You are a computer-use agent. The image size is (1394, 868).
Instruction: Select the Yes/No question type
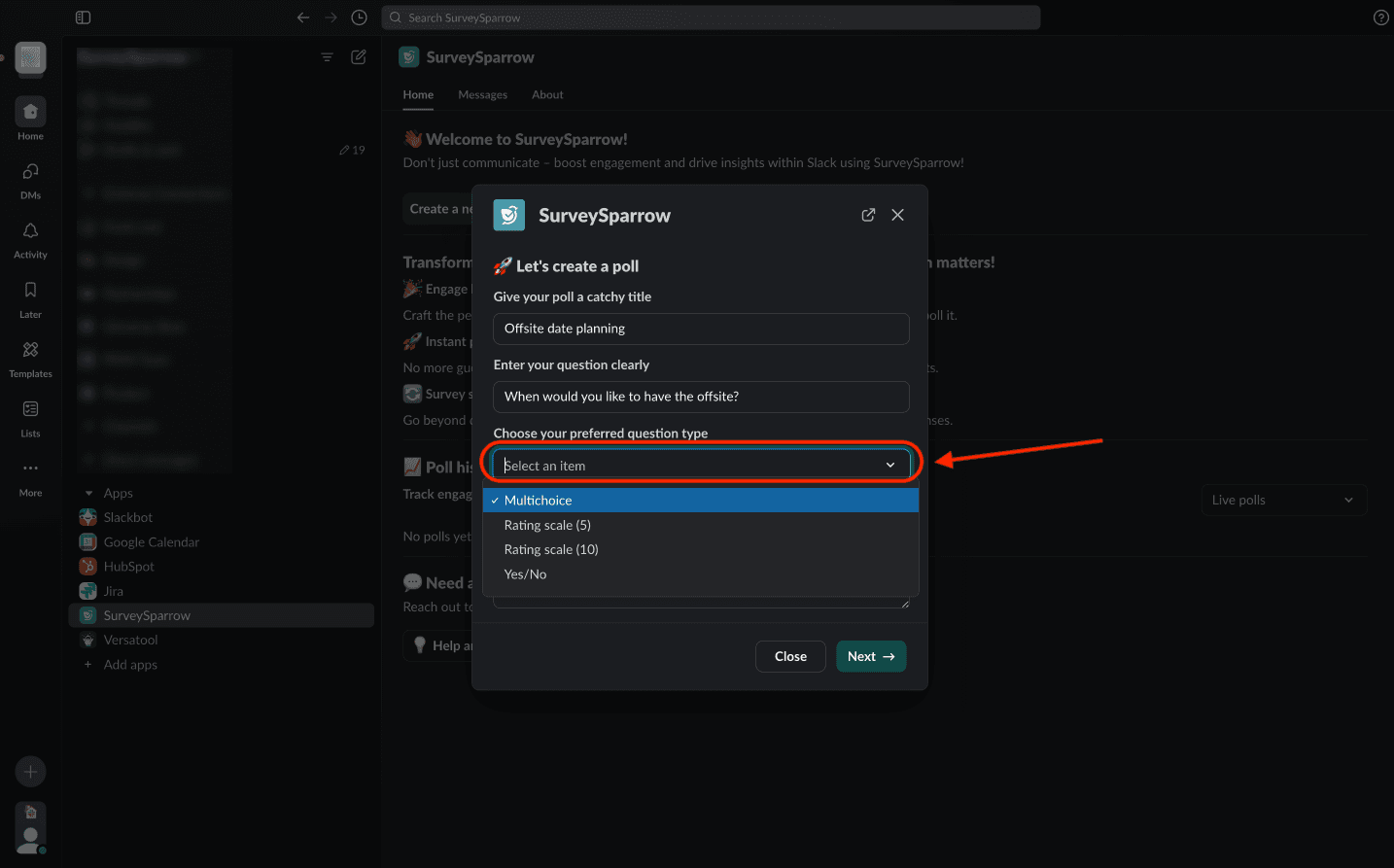[525, 574]
